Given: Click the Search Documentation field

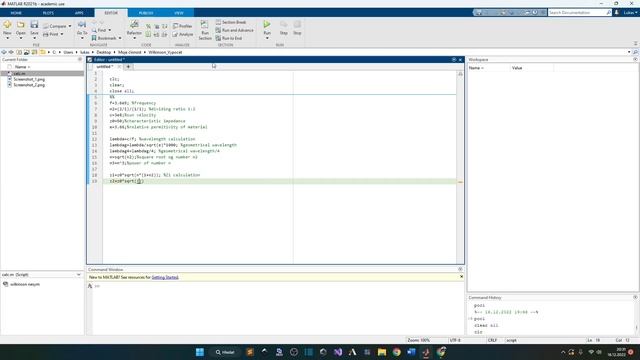Looking at the screenshot, I should 576,13.
